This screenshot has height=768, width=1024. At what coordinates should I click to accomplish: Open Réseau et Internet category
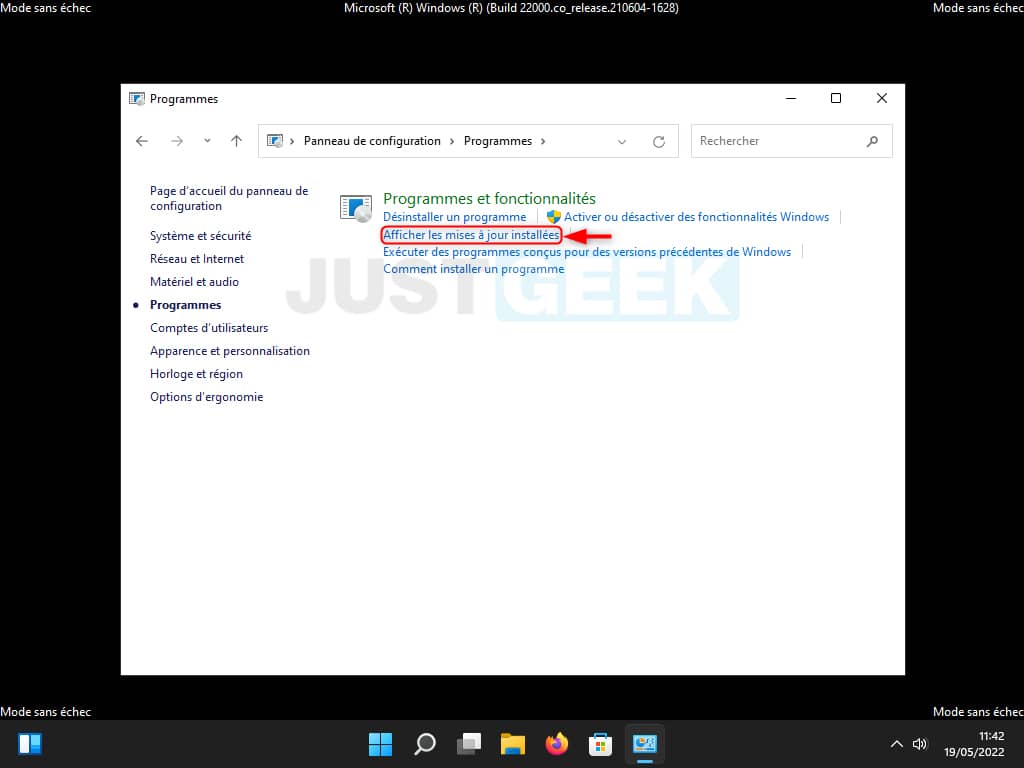tap(197, 259)
